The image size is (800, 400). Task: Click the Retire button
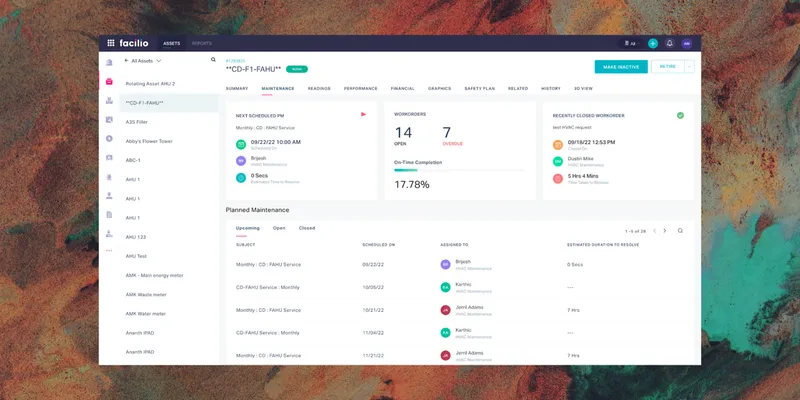(666, 66)
